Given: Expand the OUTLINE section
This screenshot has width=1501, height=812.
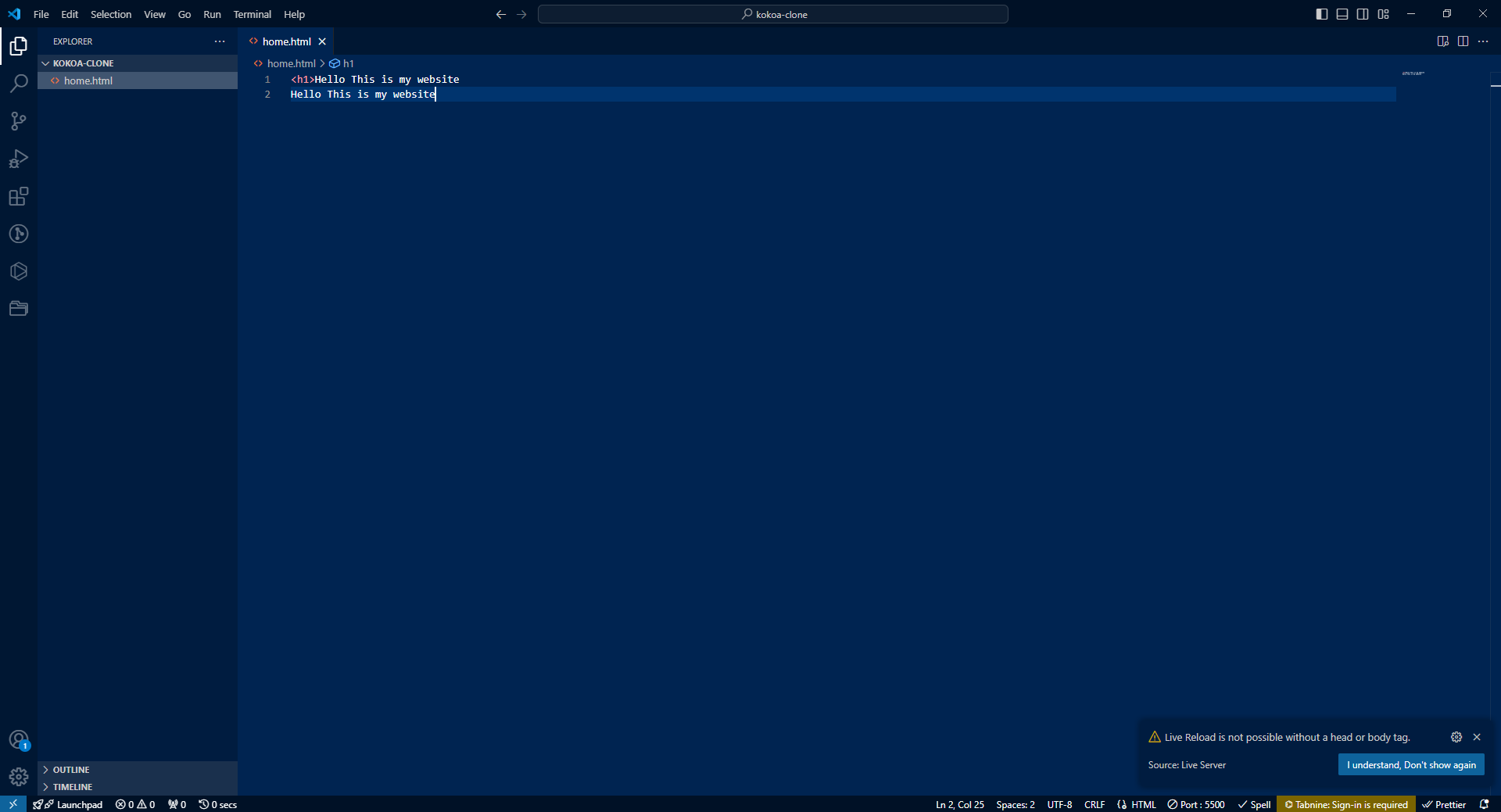Looking at the screenshot, I should click(x=138, y=770).
